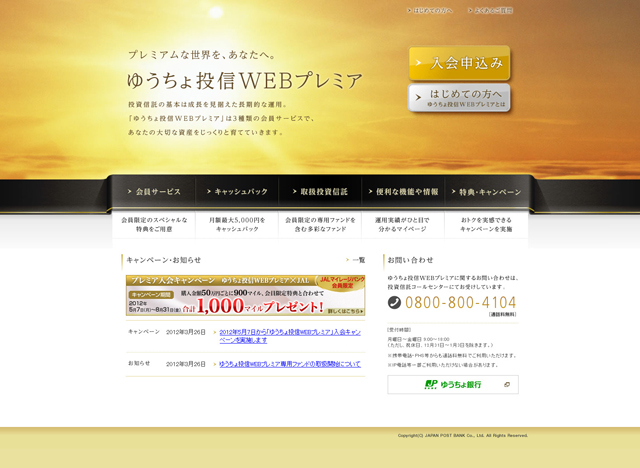Screen dimensions: 640x468
Task: Select the キャッシュバック navigation tab
Action: click(237, 192)
